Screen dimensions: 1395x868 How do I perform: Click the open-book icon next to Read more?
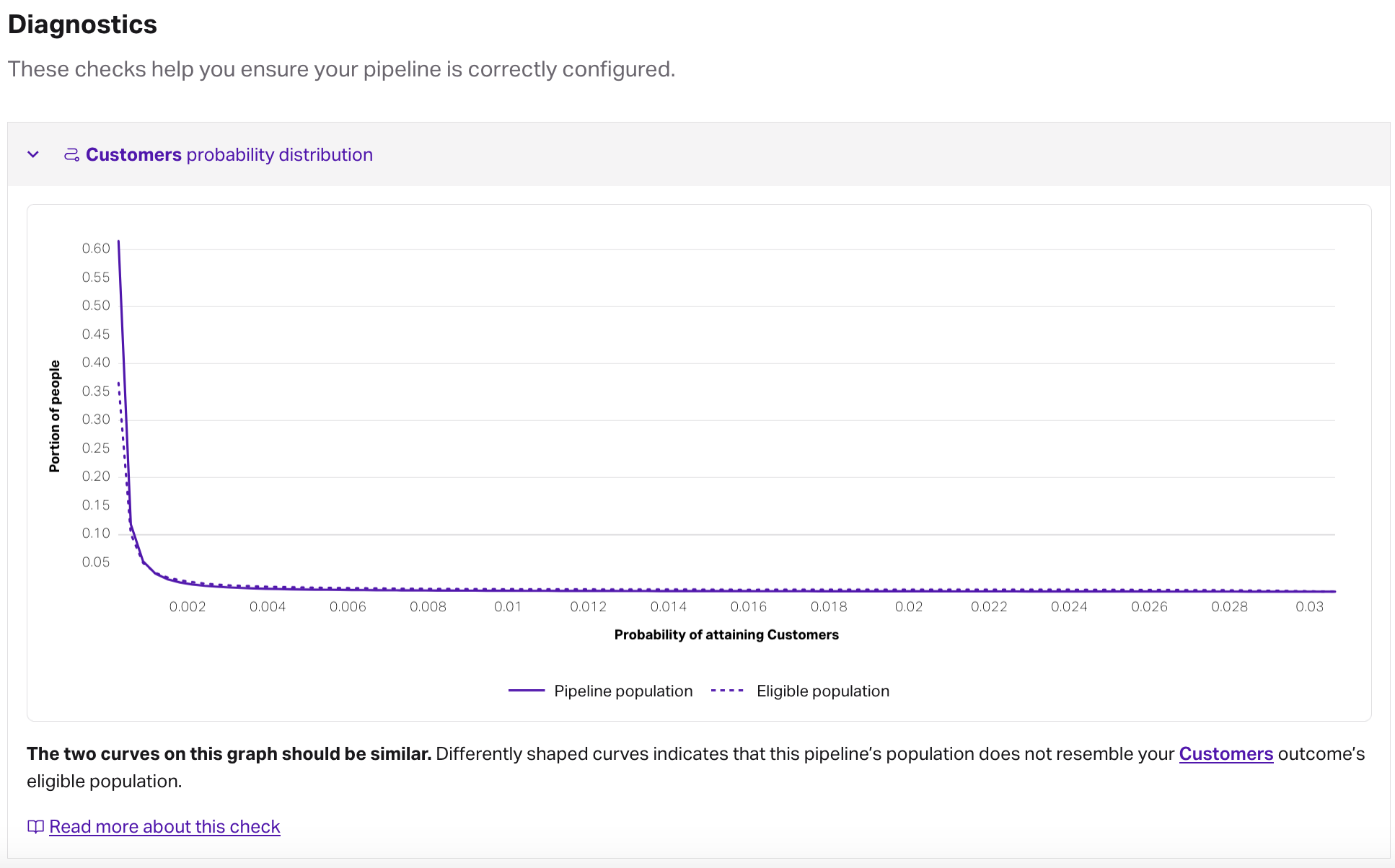click(35, 827)
